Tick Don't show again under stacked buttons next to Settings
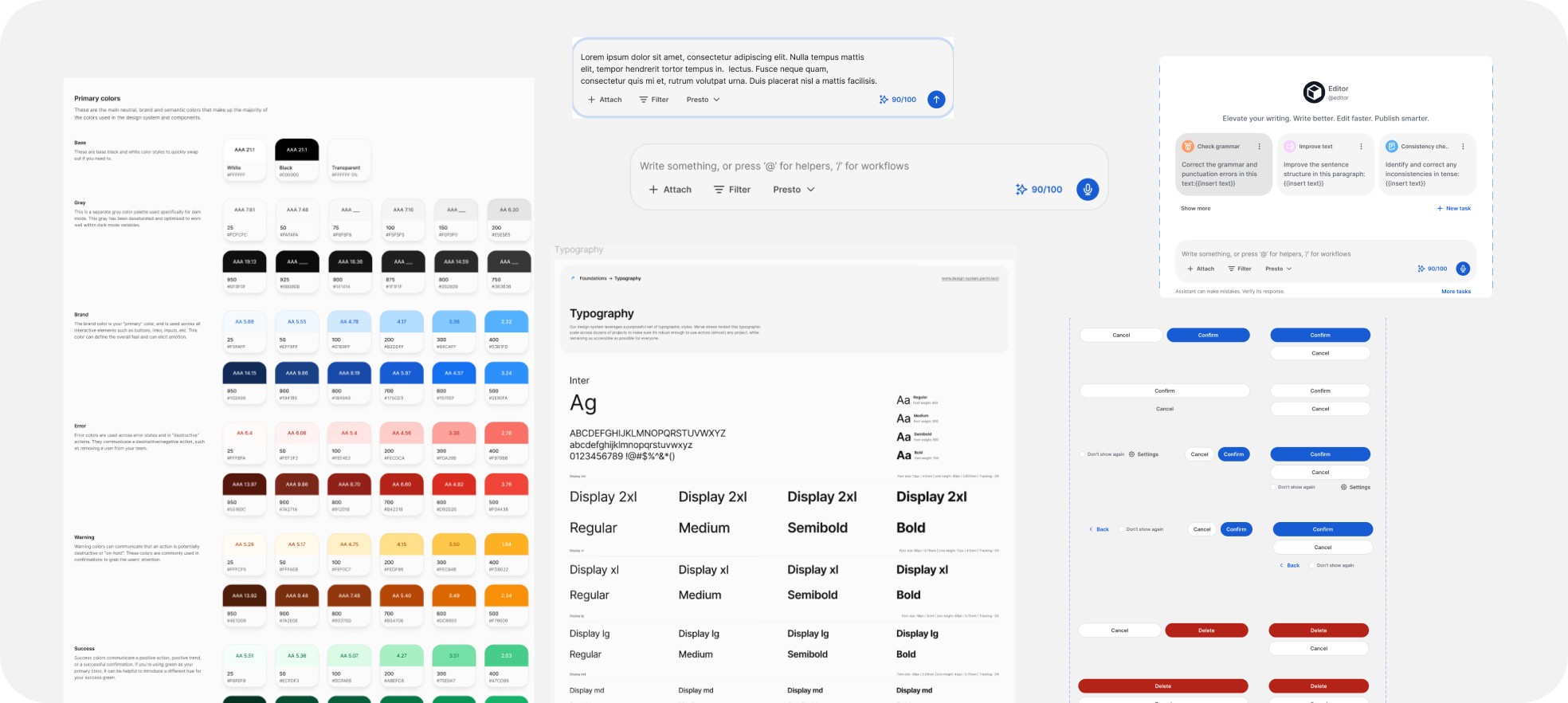This screenshot has width=1568, height=703. coord(1274,487)
